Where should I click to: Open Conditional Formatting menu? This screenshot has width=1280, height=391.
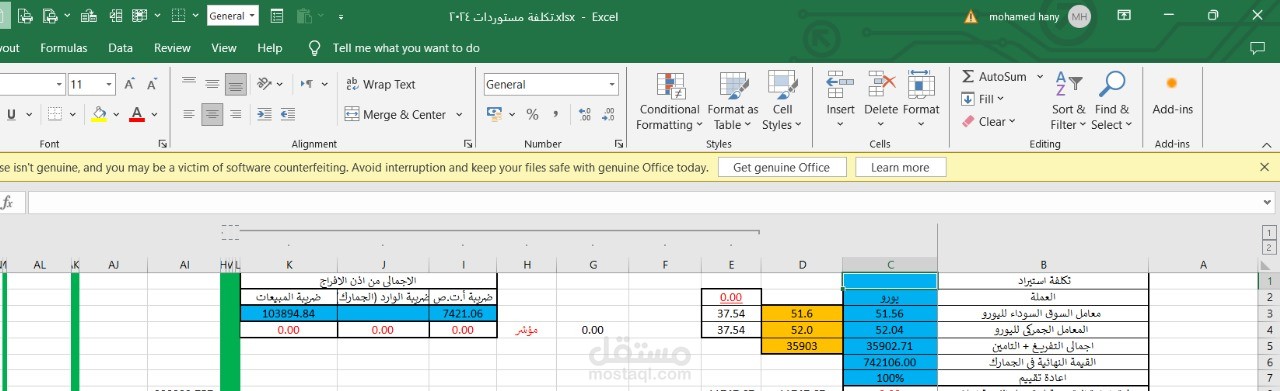669,101
